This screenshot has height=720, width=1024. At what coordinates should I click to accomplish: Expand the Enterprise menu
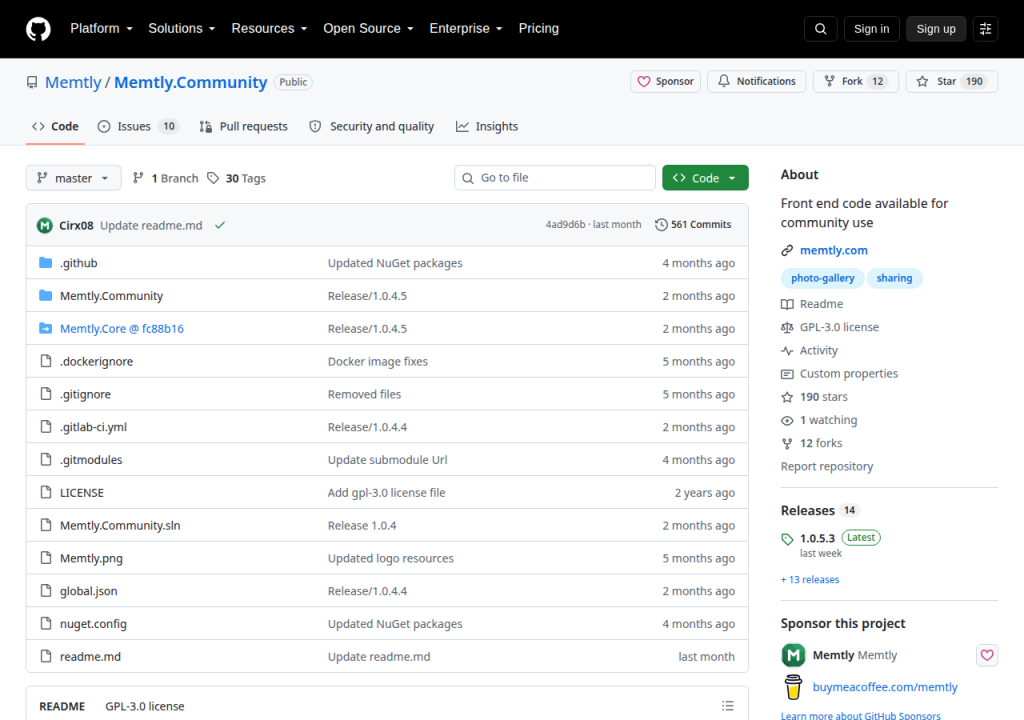pyautogui.click(x=466, y=28)
